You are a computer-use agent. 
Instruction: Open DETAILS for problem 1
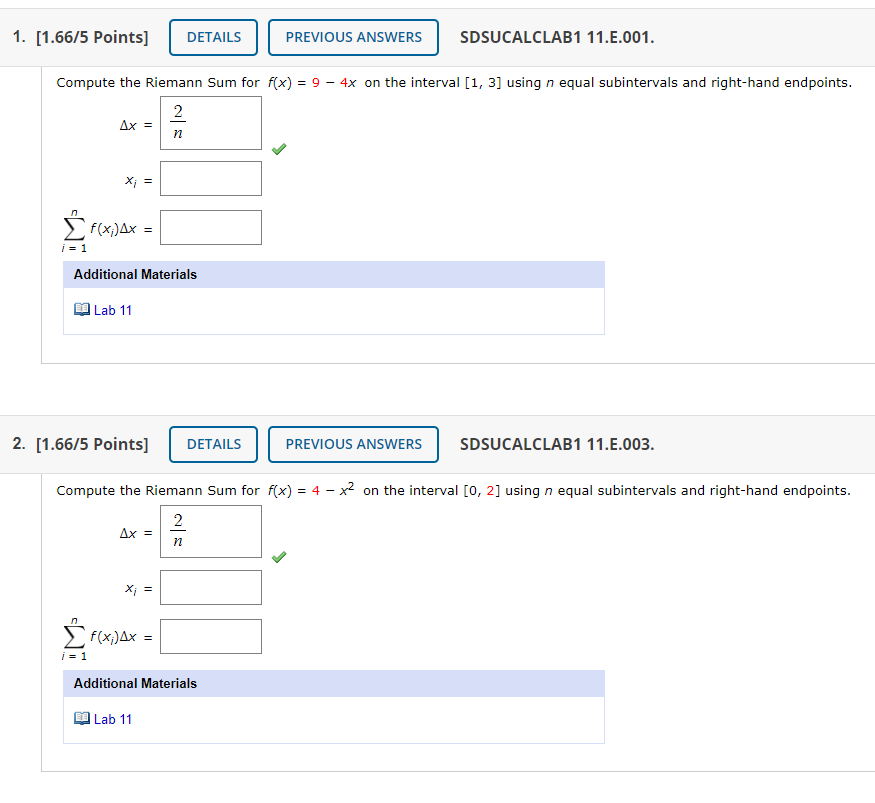coord(213,37)
